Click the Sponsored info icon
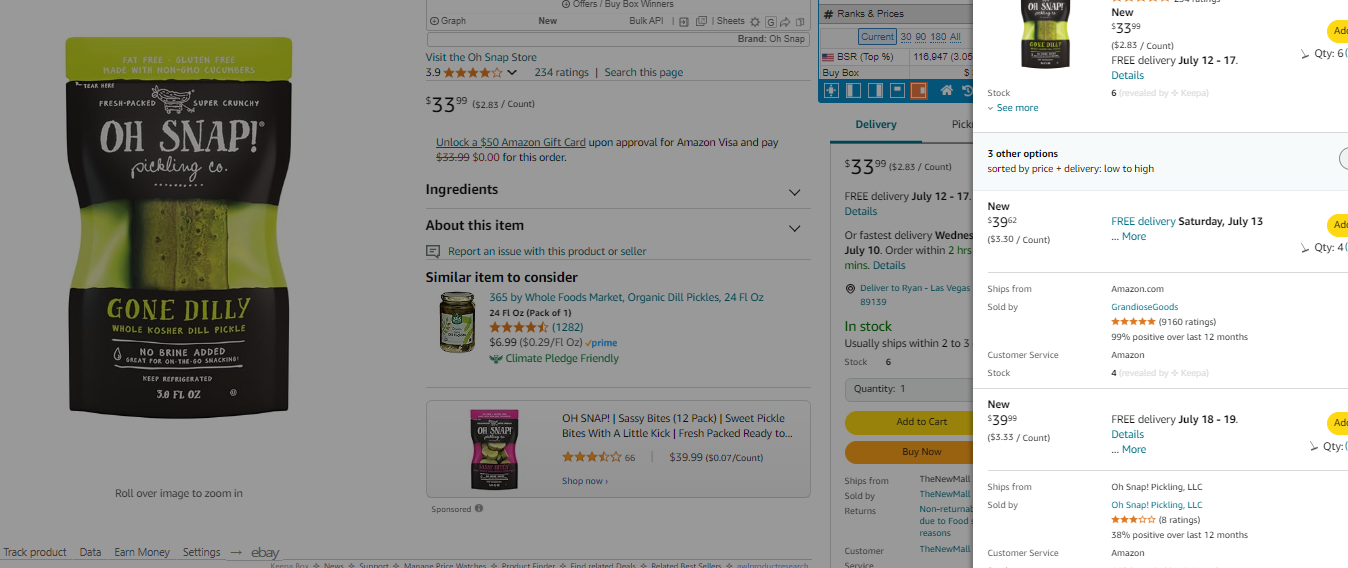Viewport: 1348px width, 568px height. pos(479,508)
